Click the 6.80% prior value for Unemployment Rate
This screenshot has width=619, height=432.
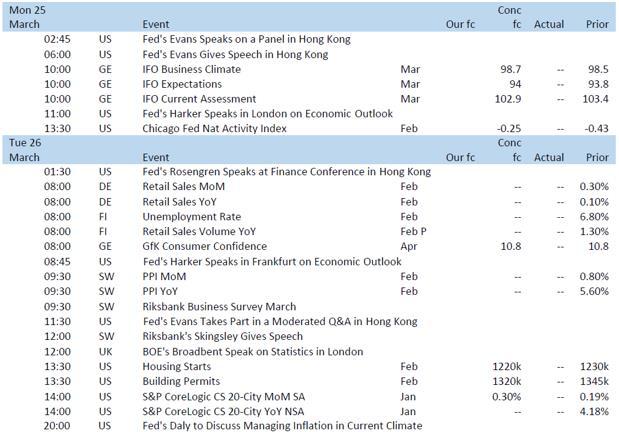(594, 216)
